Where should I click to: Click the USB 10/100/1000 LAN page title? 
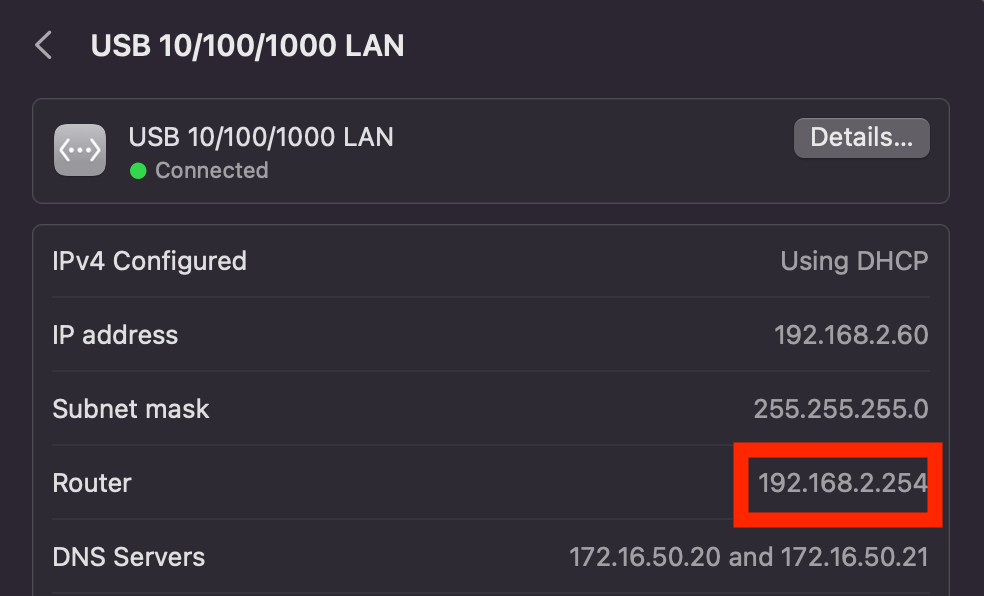(x=247, y=46)
